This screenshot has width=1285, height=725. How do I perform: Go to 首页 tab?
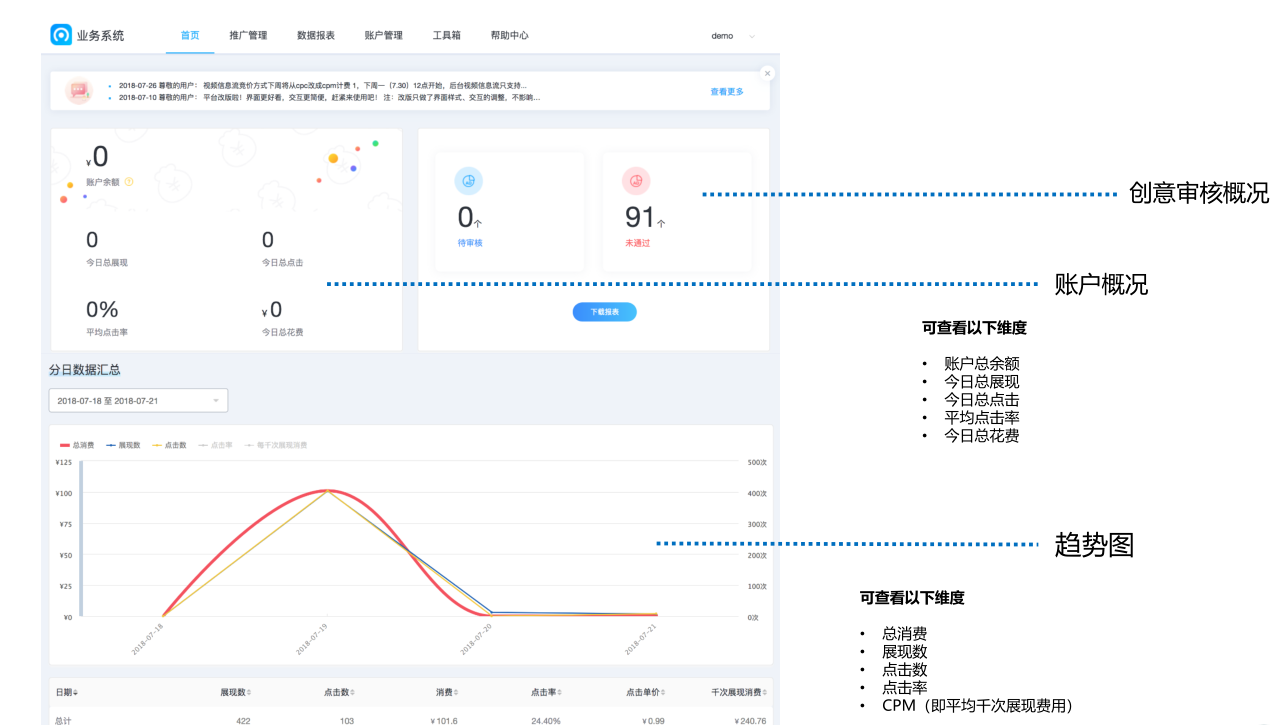pos(190,36)
